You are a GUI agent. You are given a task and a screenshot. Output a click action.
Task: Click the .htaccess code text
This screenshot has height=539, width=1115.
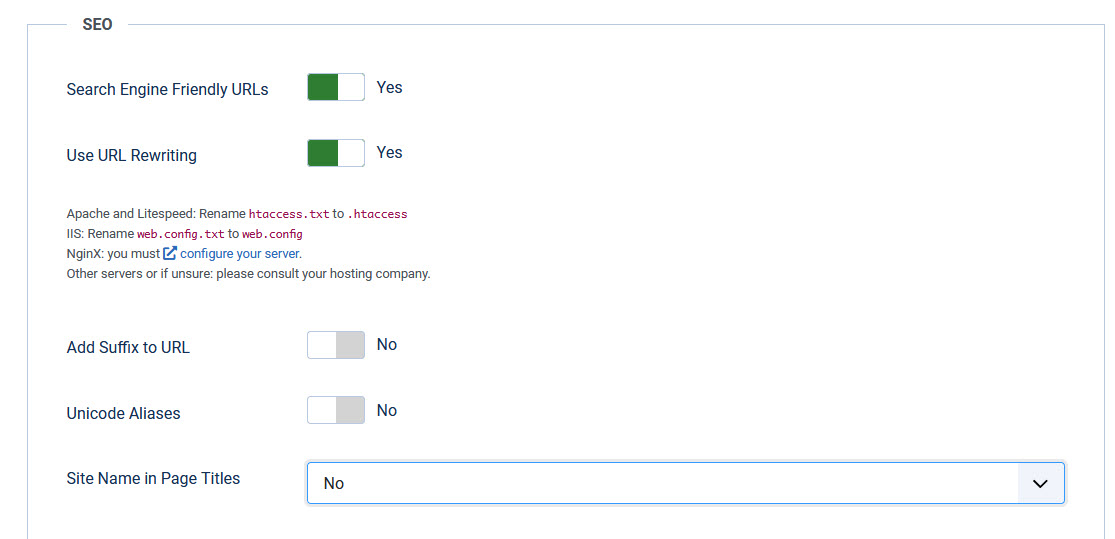pyautogui.click(x=377, y=214)
